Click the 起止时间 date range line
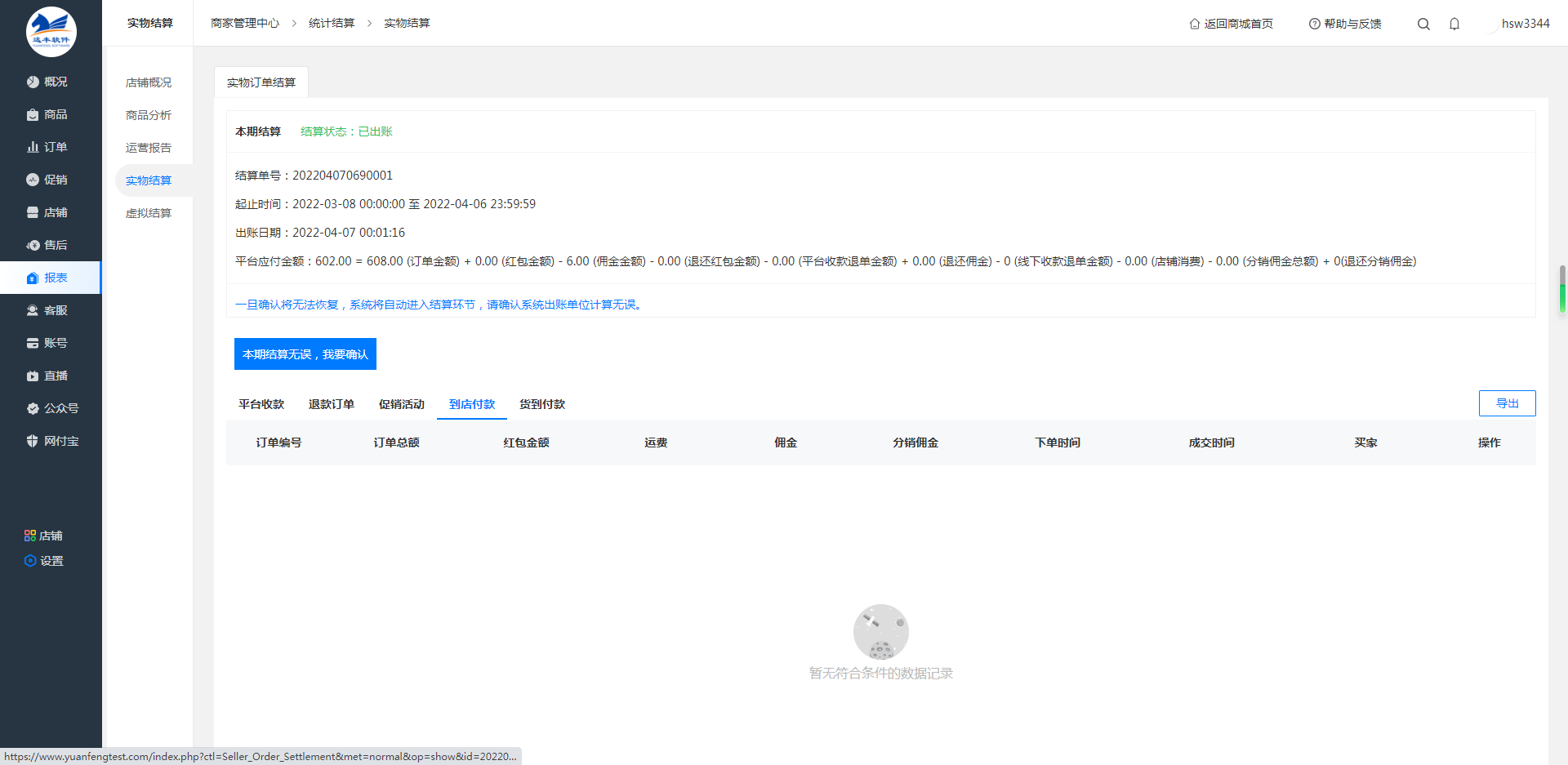The height and width of the screenshot is (765, 1568). [x=385, y=204]
